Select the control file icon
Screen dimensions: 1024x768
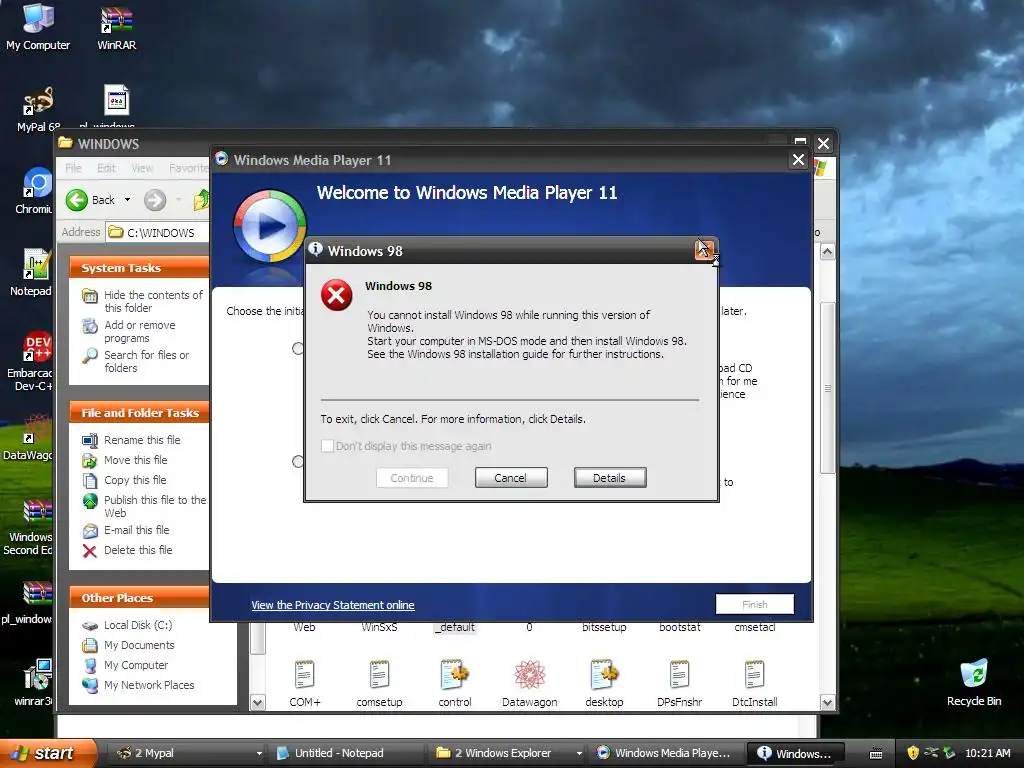click(x=455, y=683)
